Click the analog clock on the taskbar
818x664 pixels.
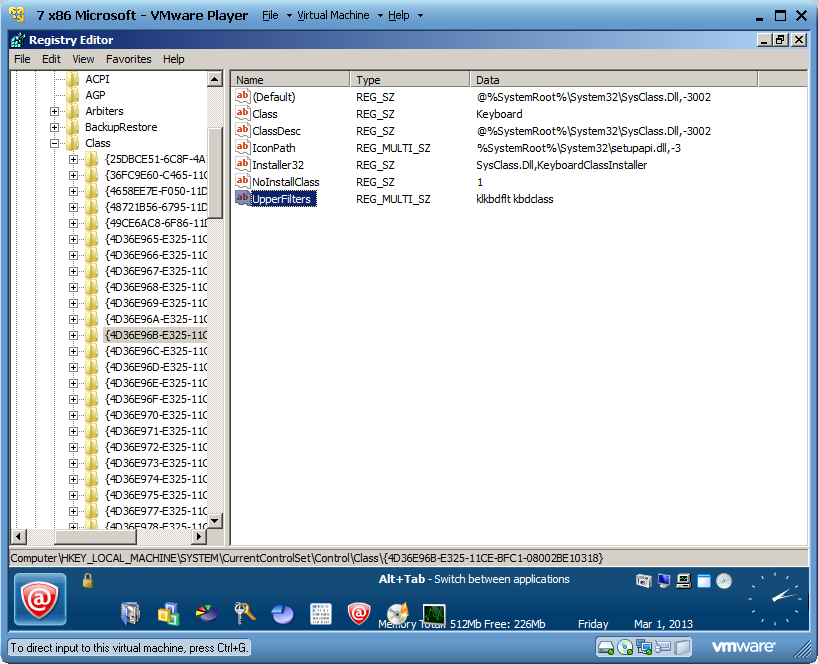(x=775, y=599)
